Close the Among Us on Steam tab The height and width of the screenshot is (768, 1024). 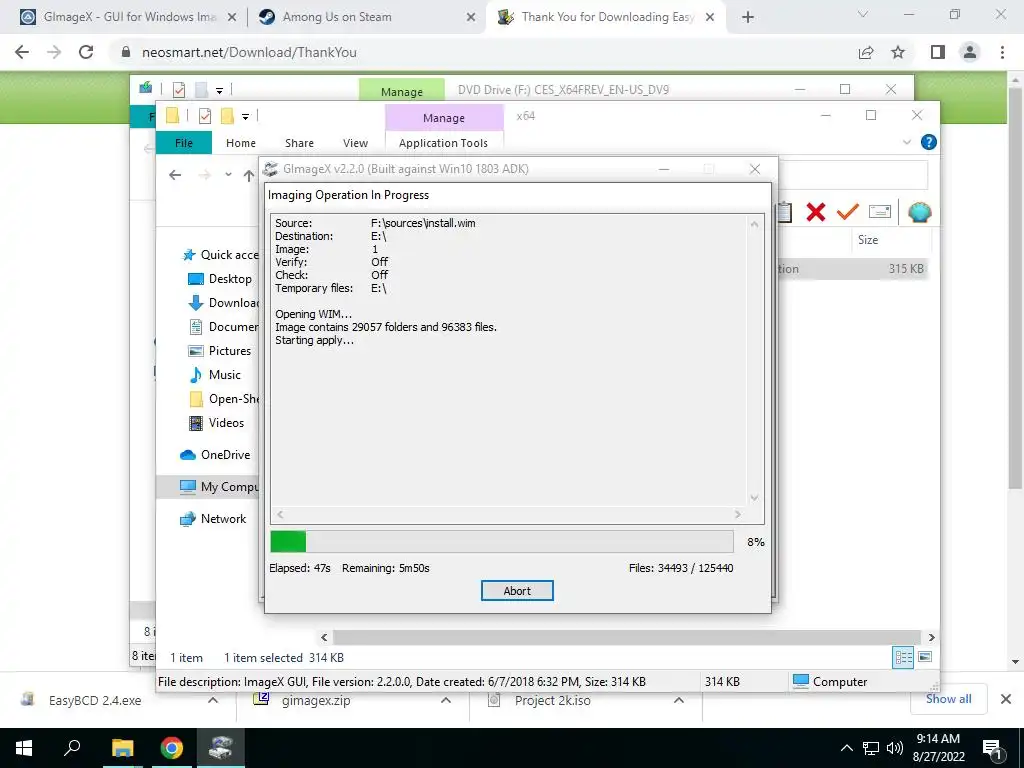point(471,18)
